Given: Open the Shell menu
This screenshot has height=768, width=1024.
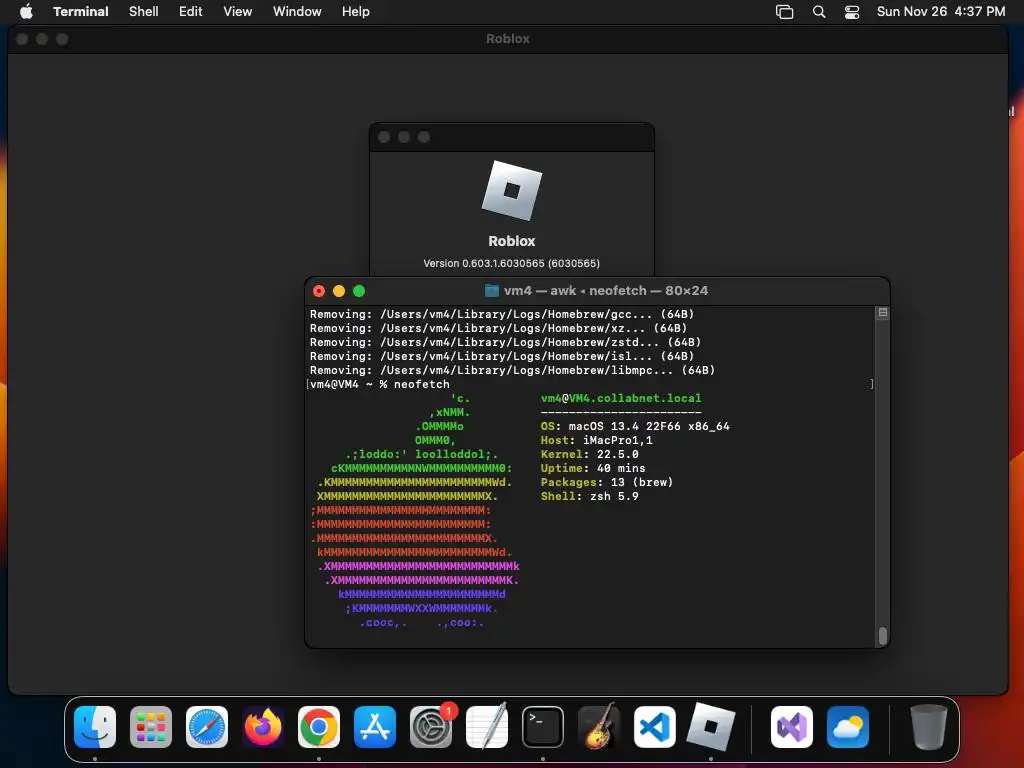Looking at the screenshot, I should click(x=144, y=11).
